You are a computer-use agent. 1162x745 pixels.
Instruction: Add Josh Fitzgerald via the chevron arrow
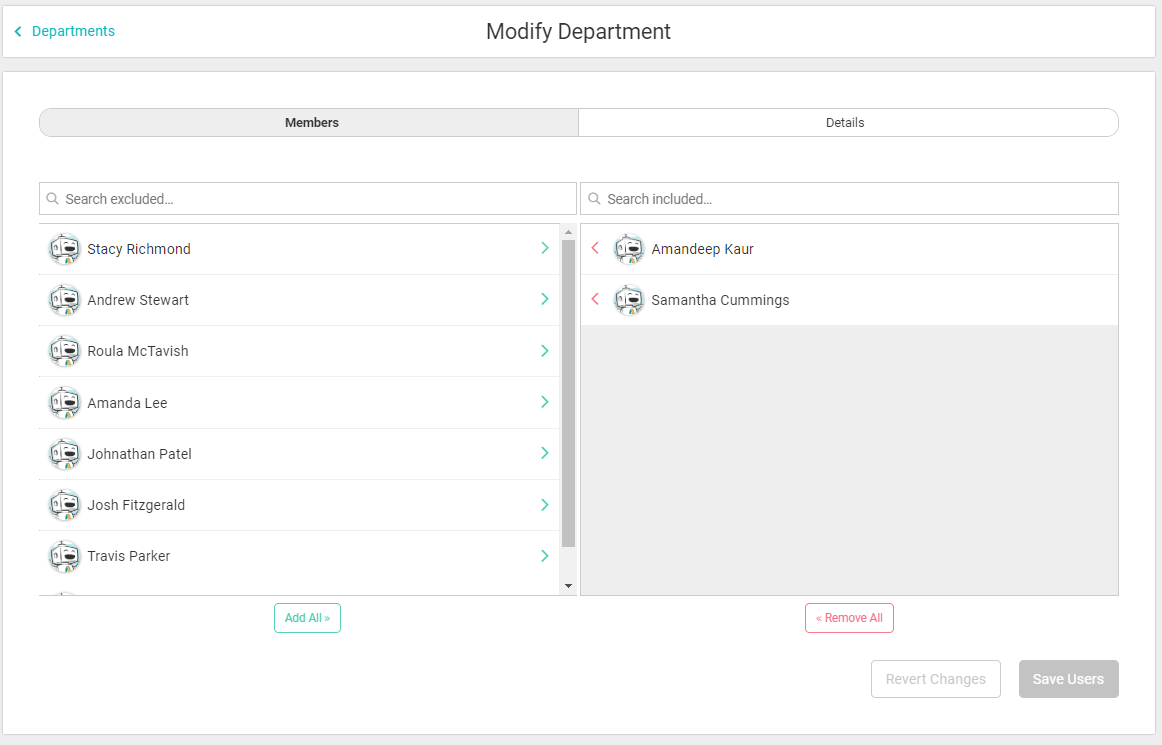pos(545,505)
